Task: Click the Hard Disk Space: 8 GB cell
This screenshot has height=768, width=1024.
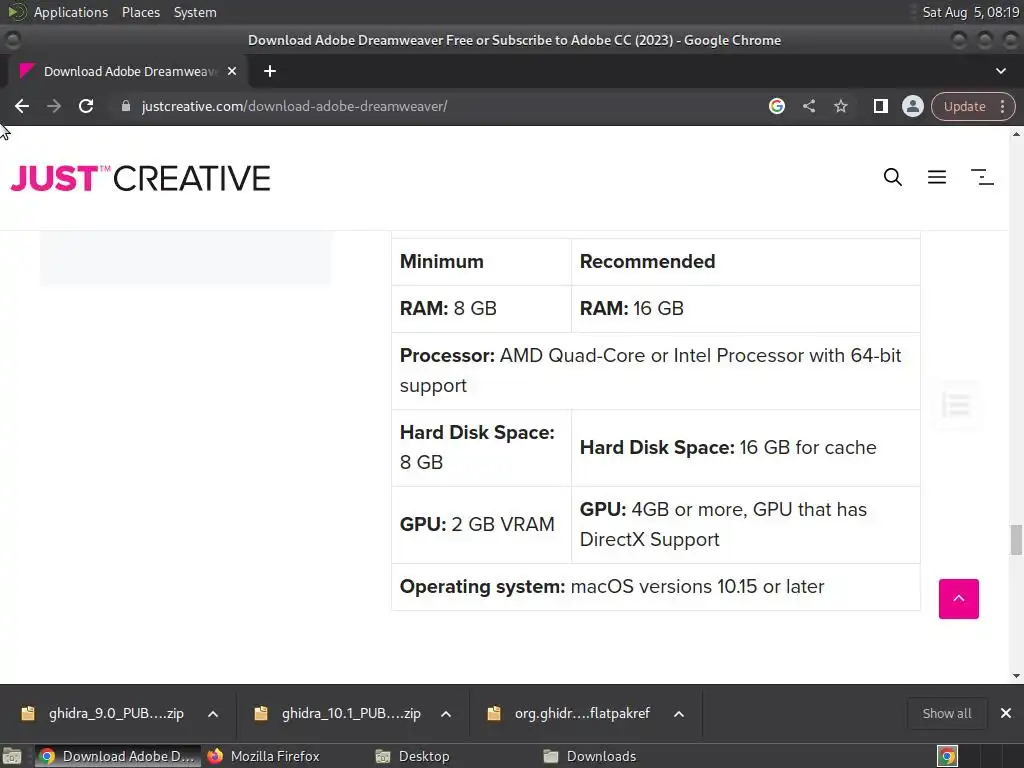Action: point(481,448)
